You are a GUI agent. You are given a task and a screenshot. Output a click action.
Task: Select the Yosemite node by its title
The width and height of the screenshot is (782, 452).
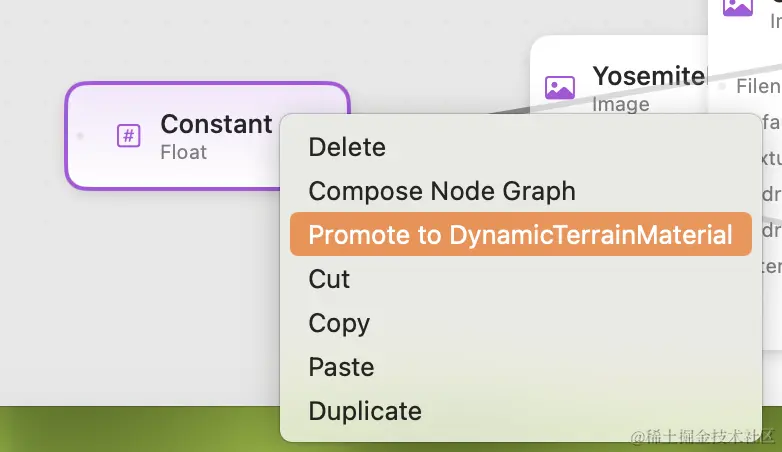coord(648,76)
